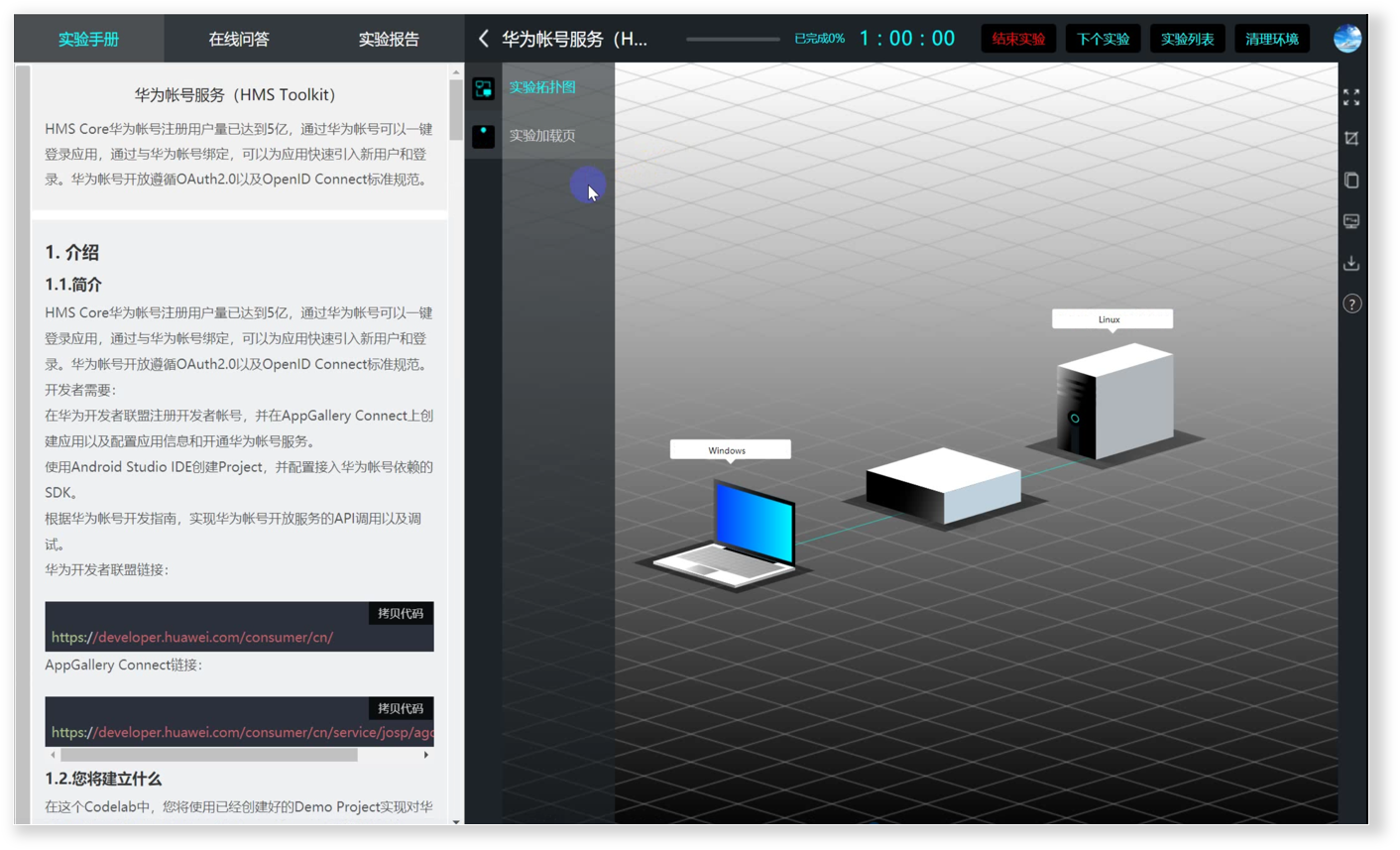Switch to the 在线问答 tab

[x=239, y=39]
